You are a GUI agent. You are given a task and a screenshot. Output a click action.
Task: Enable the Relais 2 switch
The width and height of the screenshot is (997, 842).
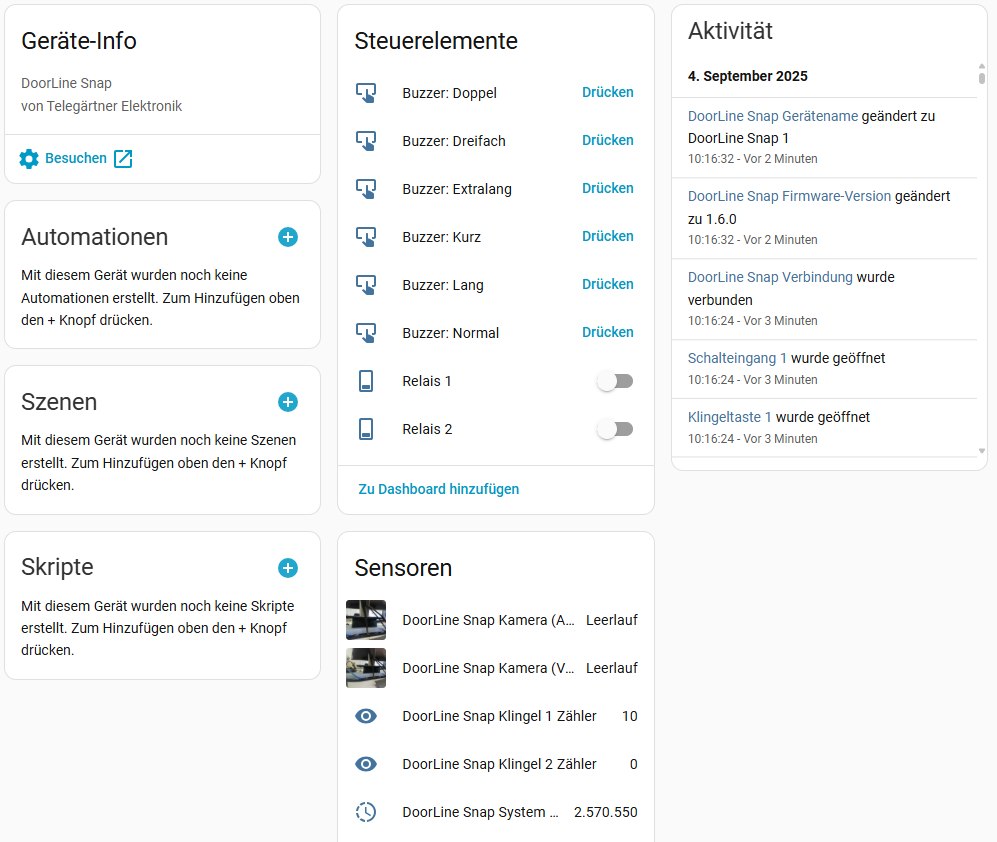[615, 429]
